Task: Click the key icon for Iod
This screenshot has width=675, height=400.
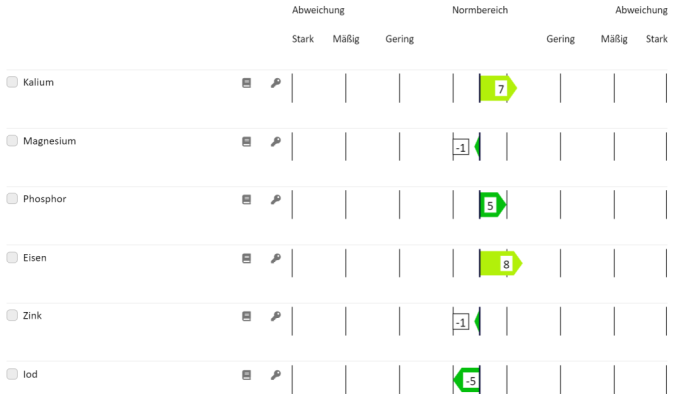Action: pos(276,376)
